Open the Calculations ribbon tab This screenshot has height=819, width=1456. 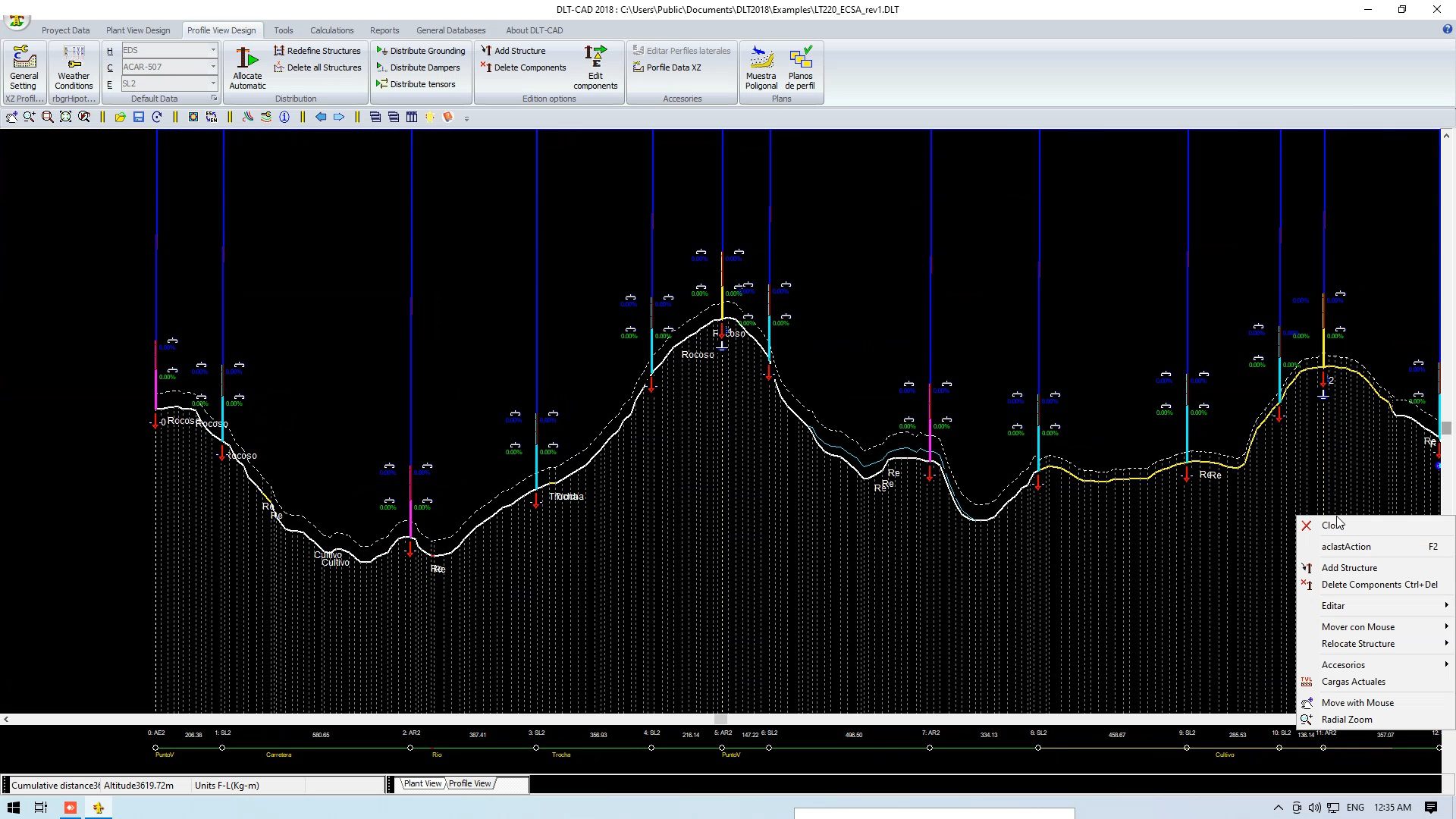click(331, 30)
